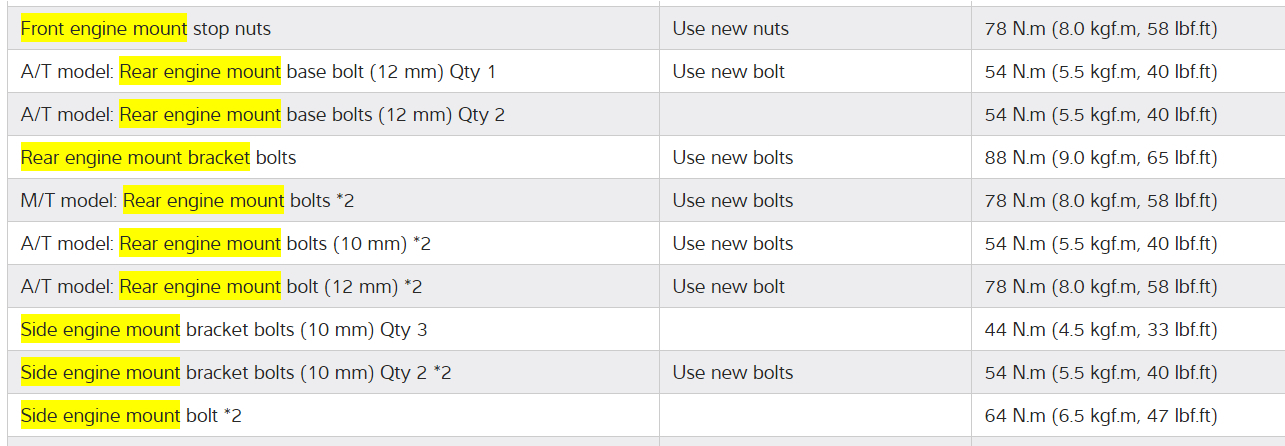
Task: Click torque value in the M/T model row
Action: pyautogui.click(x=1100, y=201)
